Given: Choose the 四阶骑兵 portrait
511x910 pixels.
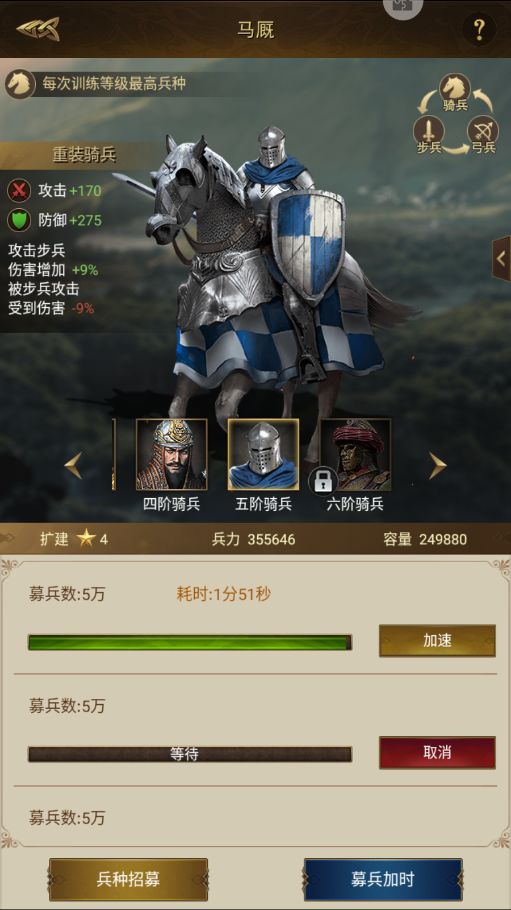Looking at the screenshot, I should 171,454.
